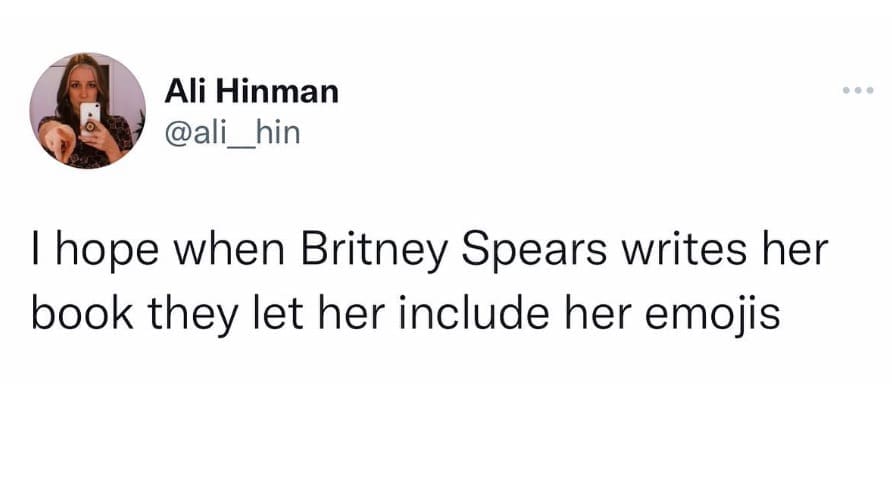Click the word "her" ending the first line
The height and width of the screenshot is (482, 892).
[794, 252]
